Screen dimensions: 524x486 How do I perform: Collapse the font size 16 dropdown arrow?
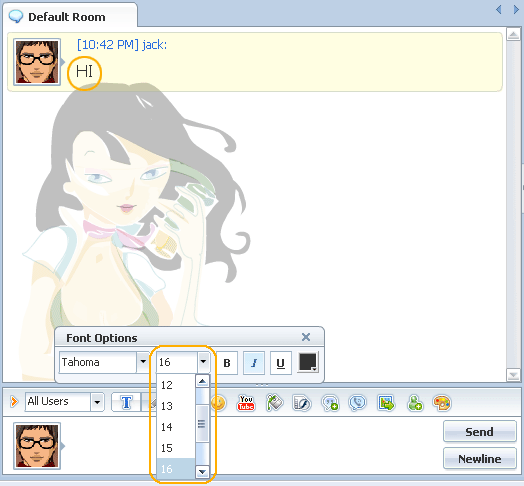(203, 362)
